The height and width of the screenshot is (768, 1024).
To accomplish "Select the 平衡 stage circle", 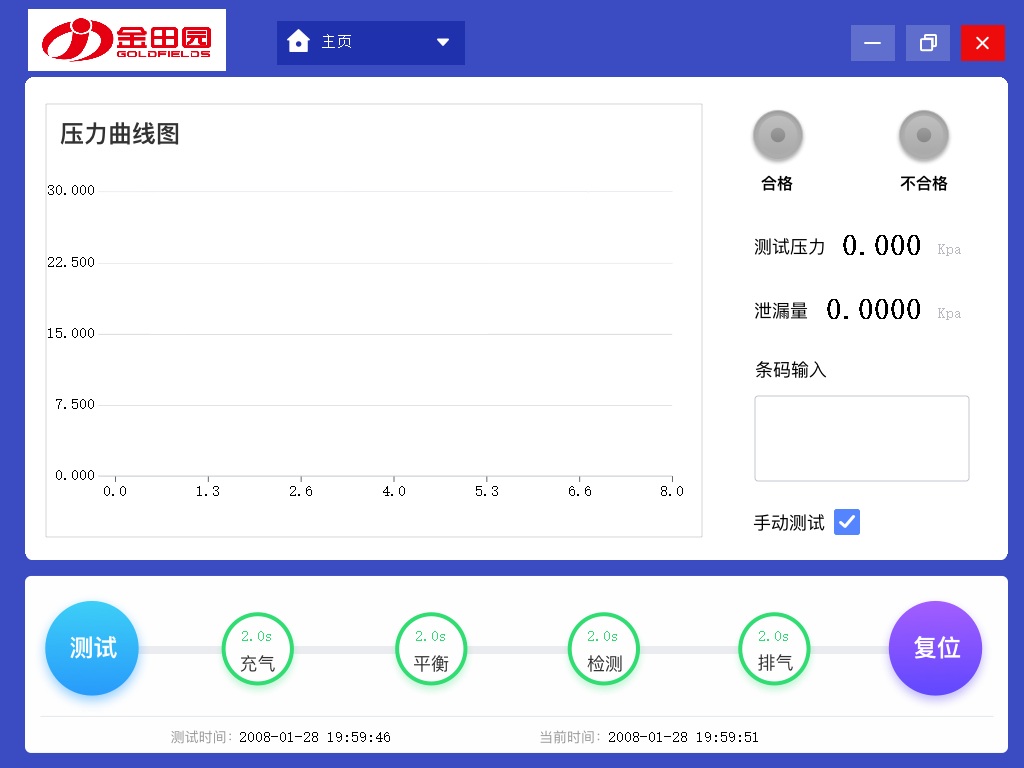I will 431,648.
